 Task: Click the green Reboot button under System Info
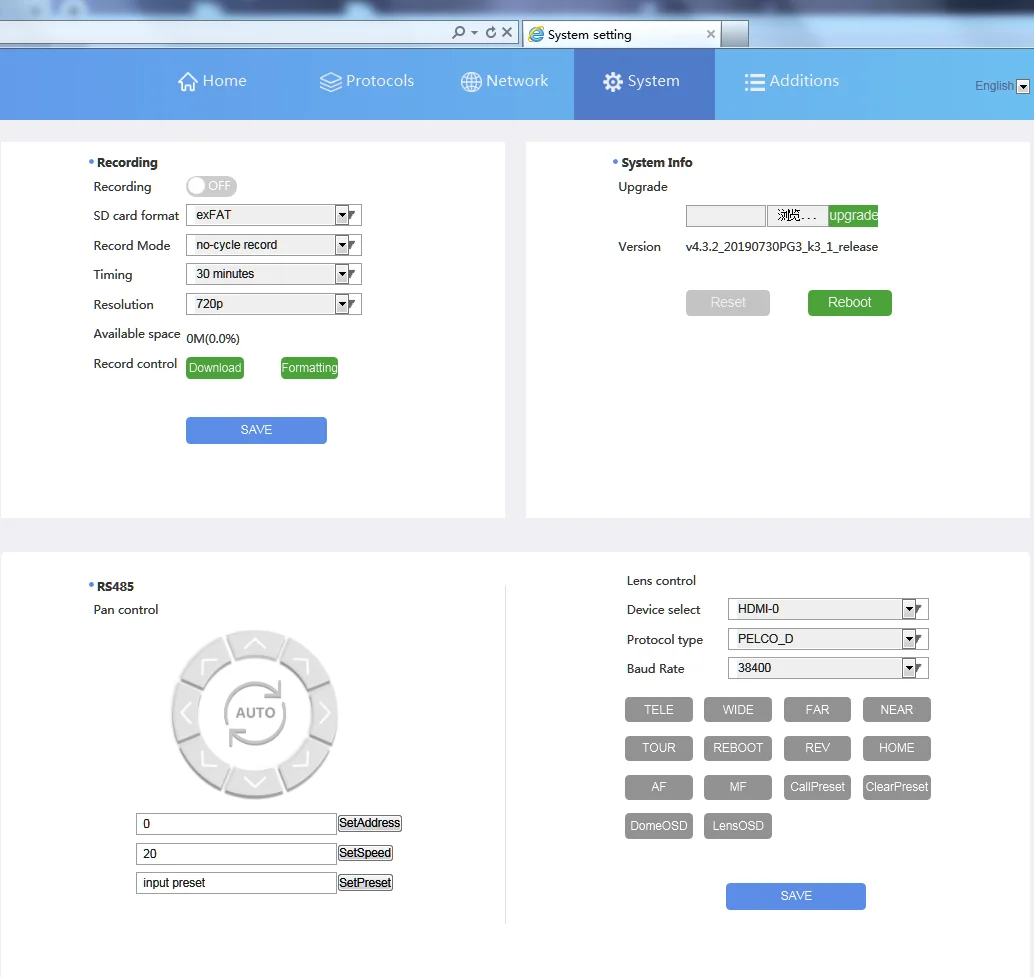coord(849,303)
